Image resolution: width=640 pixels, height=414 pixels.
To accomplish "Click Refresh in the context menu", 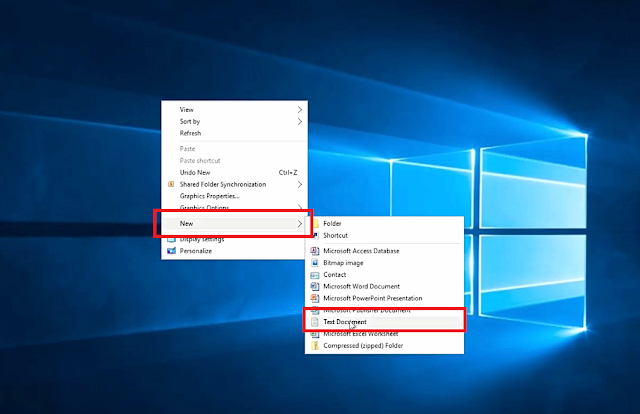I will 234,133.
